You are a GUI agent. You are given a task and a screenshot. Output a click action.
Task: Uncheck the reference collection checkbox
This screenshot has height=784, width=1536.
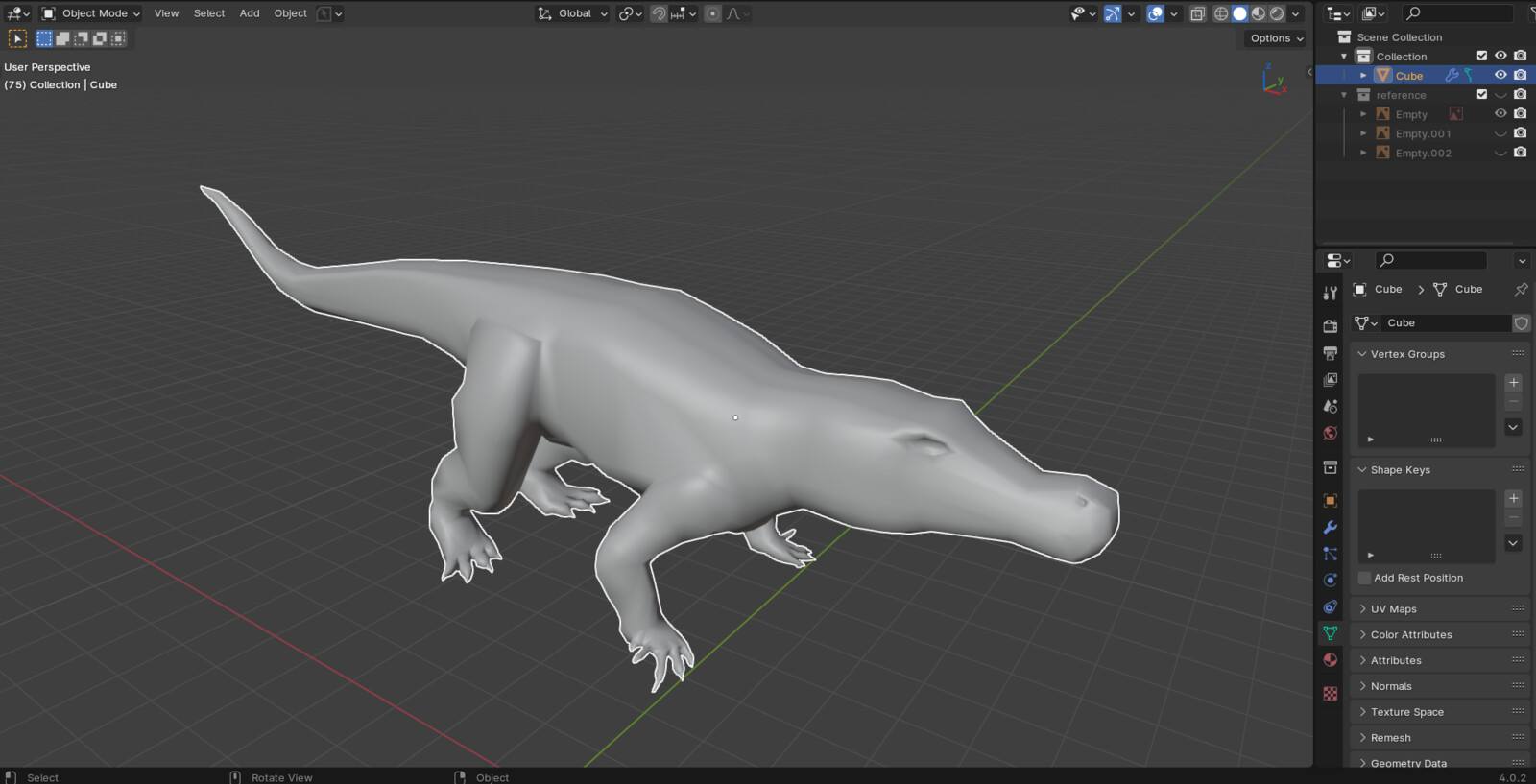(1481, 94)
